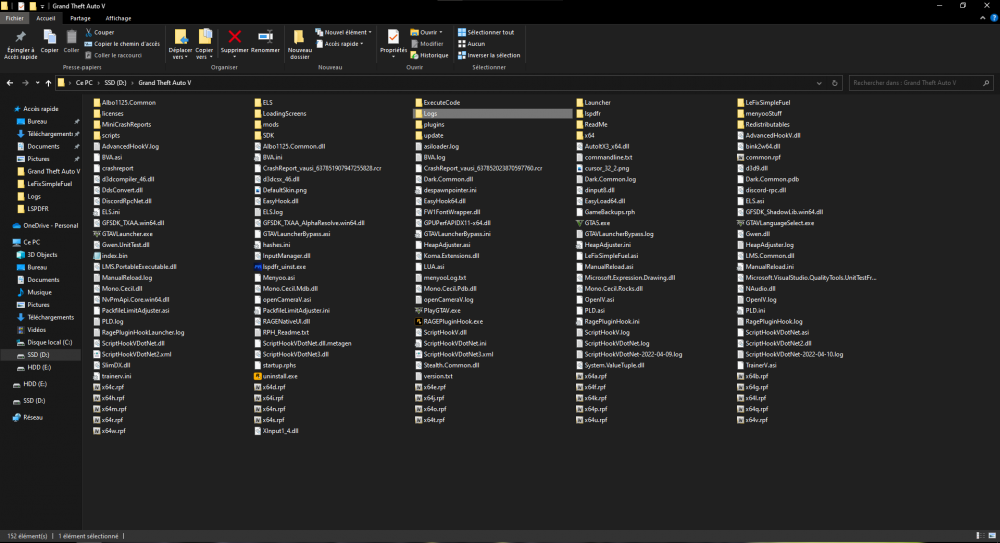Click the red Supprimer icon
The width and height of the screenshot is (1000, 543).
click(235, 37)
